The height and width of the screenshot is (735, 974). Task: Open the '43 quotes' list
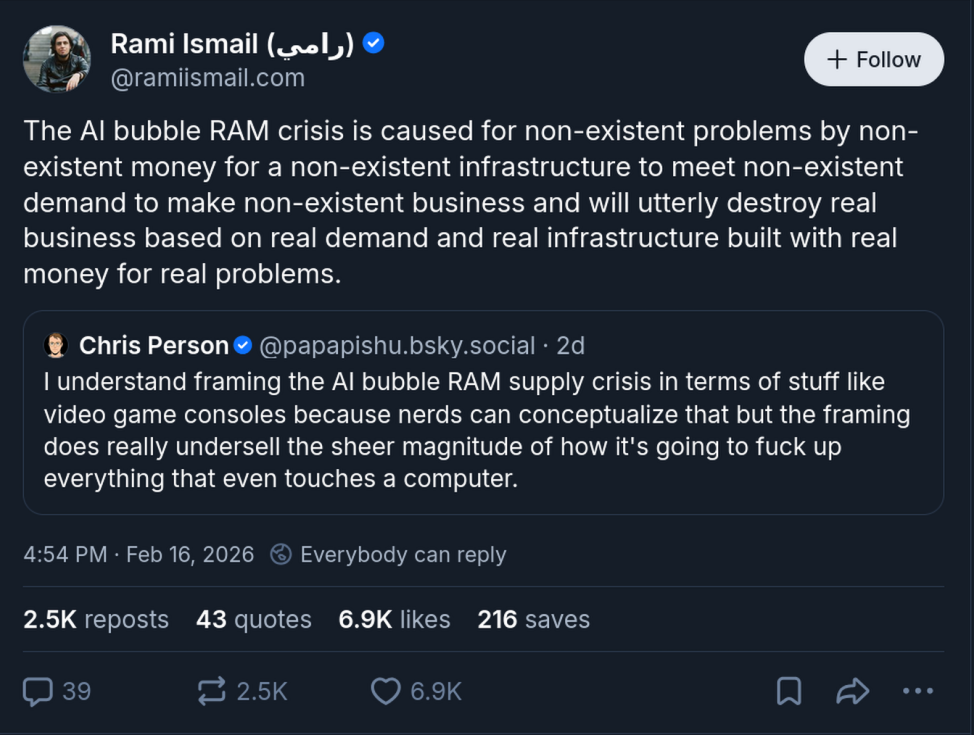tap(253, 619)
